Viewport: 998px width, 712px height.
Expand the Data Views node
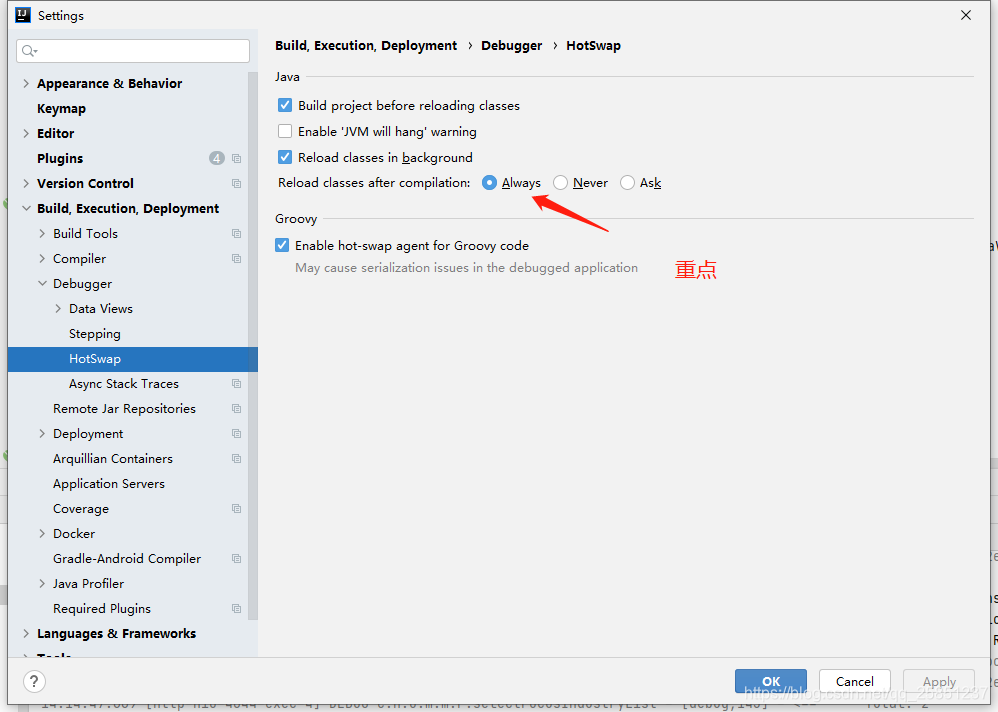click(58, 309)
